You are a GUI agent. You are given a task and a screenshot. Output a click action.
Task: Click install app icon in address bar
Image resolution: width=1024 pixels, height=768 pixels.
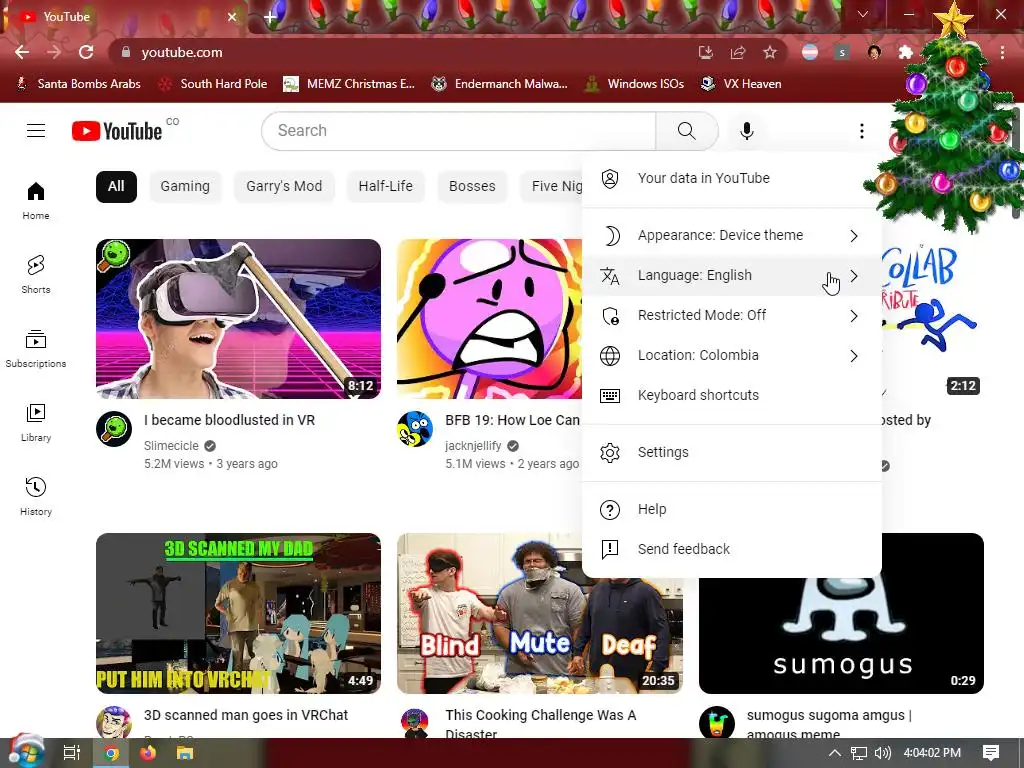705,52
